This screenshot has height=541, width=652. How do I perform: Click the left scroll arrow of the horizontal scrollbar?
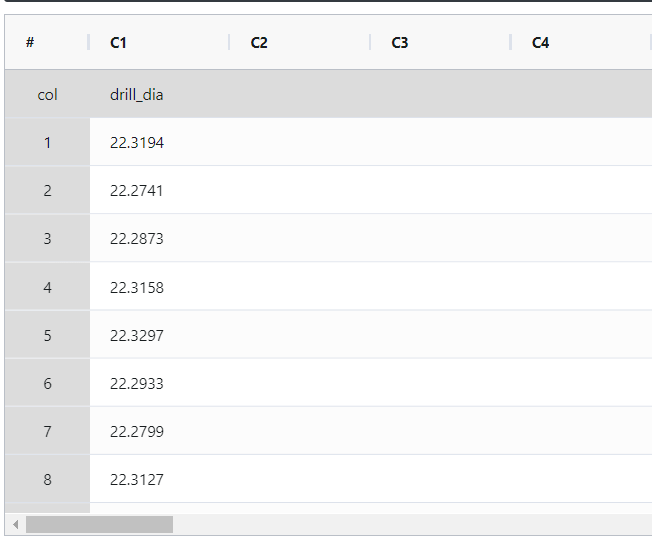(x=15, y=524)
